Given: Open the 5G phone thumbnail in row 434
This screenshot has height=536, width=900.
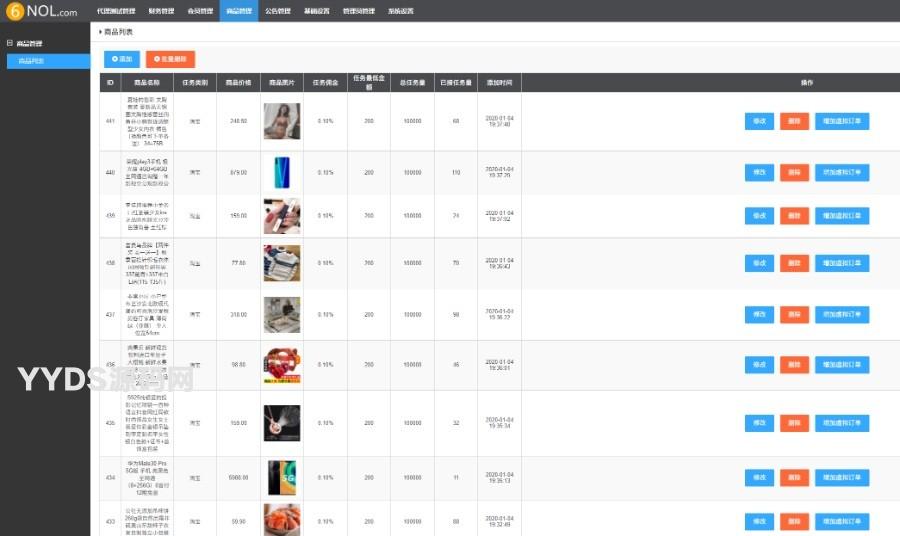Looking at the screenshot, I should click(281, 478).
